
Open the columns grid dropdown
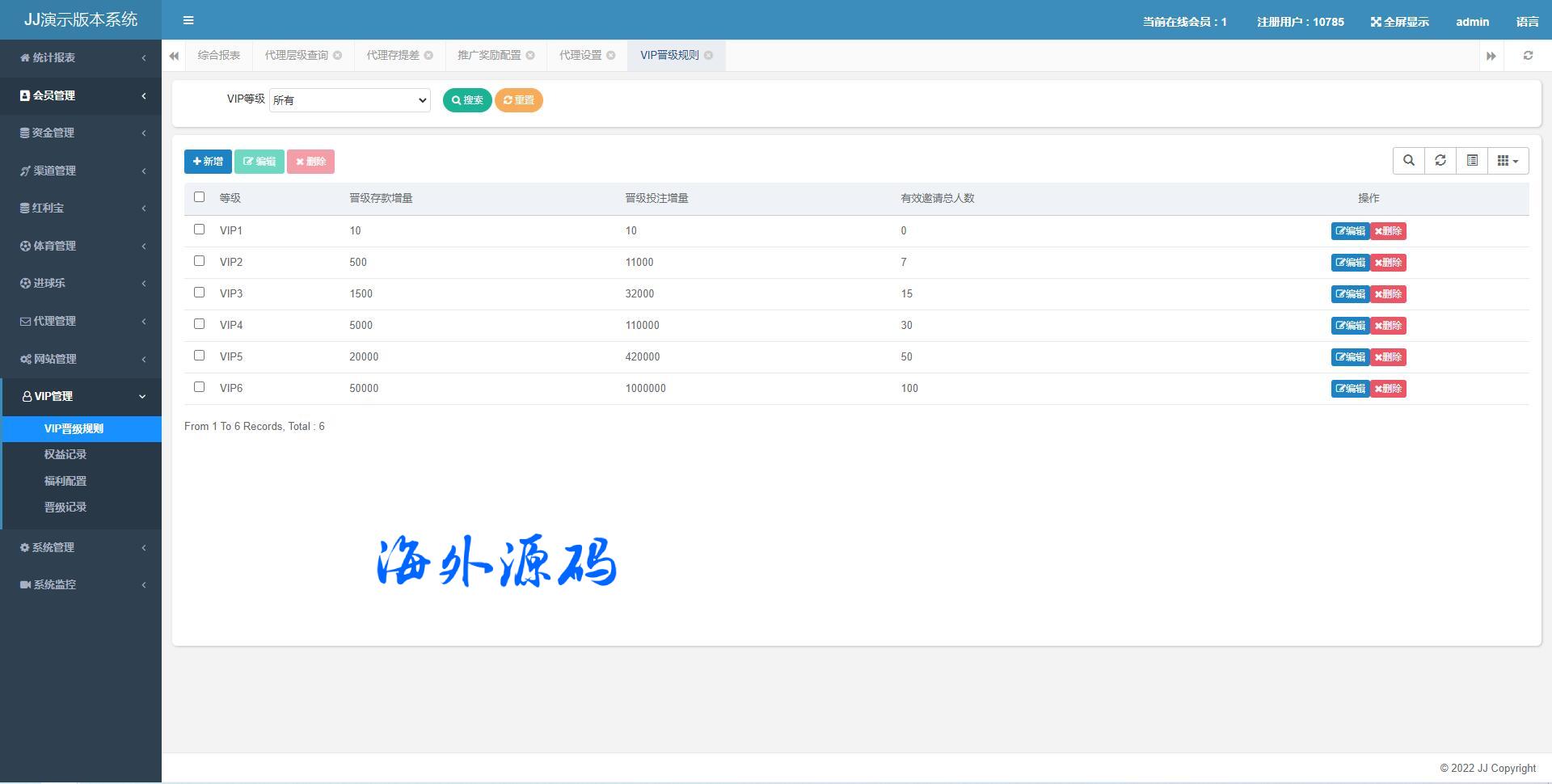[x=1508, y=161]
